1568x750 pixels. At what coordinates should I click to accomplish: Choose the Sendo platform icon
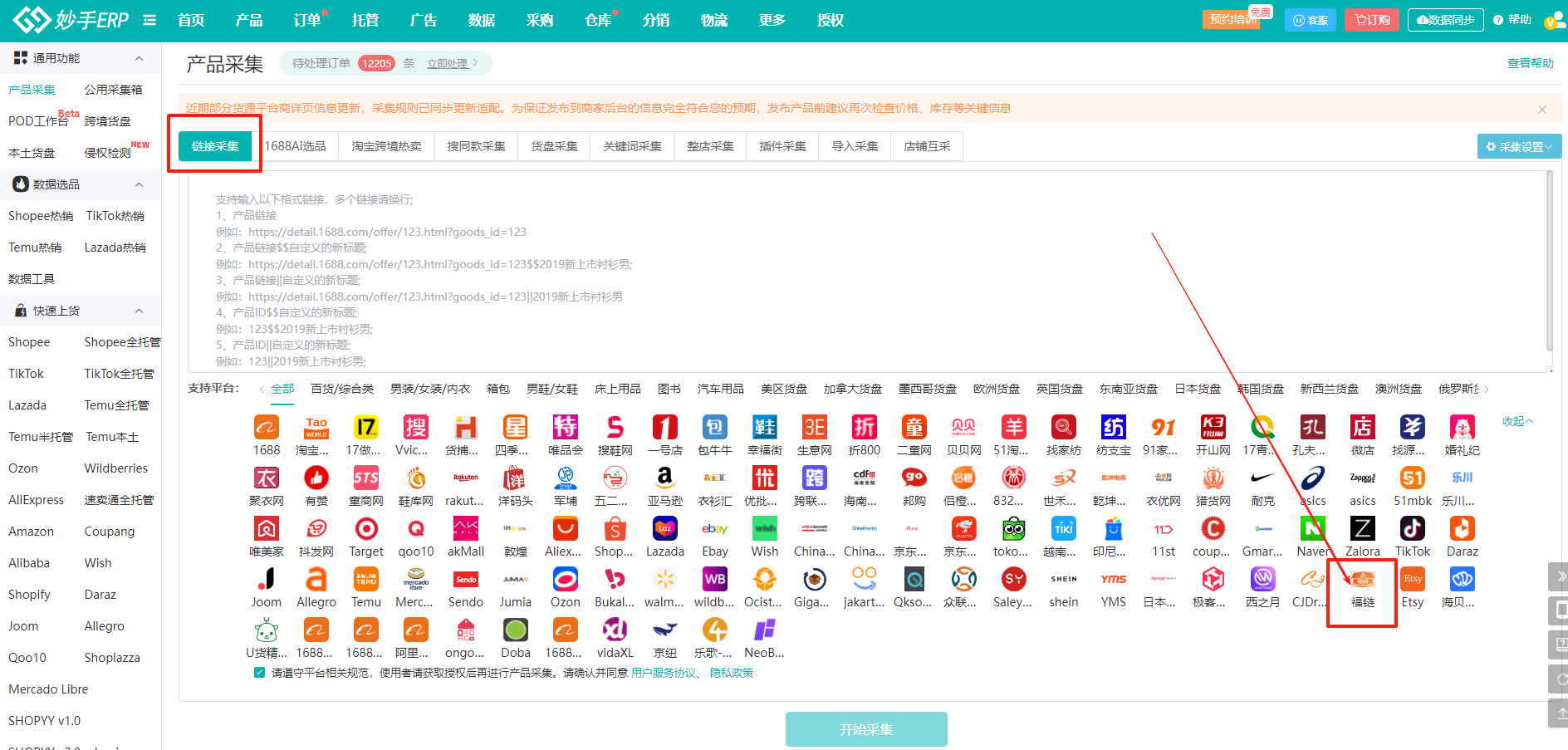pos(466,580)
